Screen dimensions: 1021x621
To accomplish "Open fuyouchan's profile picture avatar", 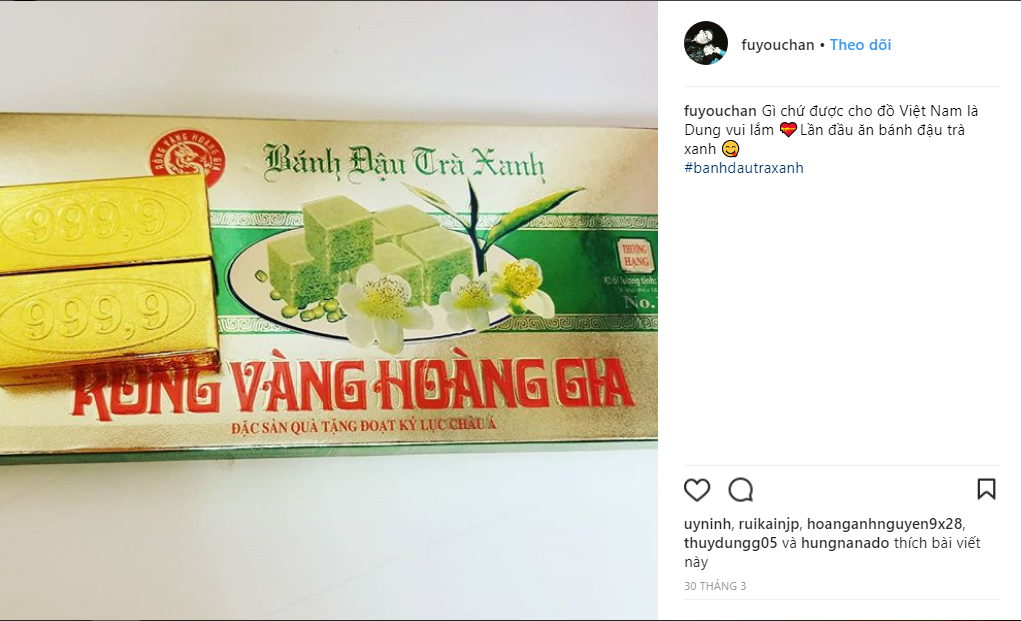I will (x=706, y=44).
